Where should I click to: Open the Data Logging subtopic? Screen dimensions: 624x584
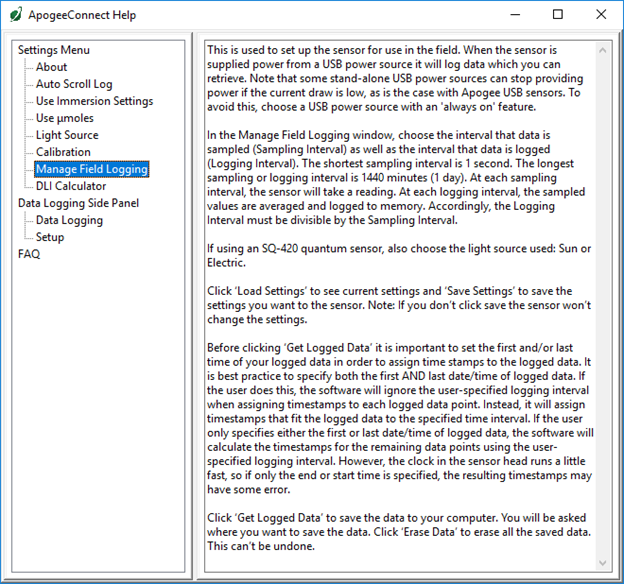coord(69,220)
